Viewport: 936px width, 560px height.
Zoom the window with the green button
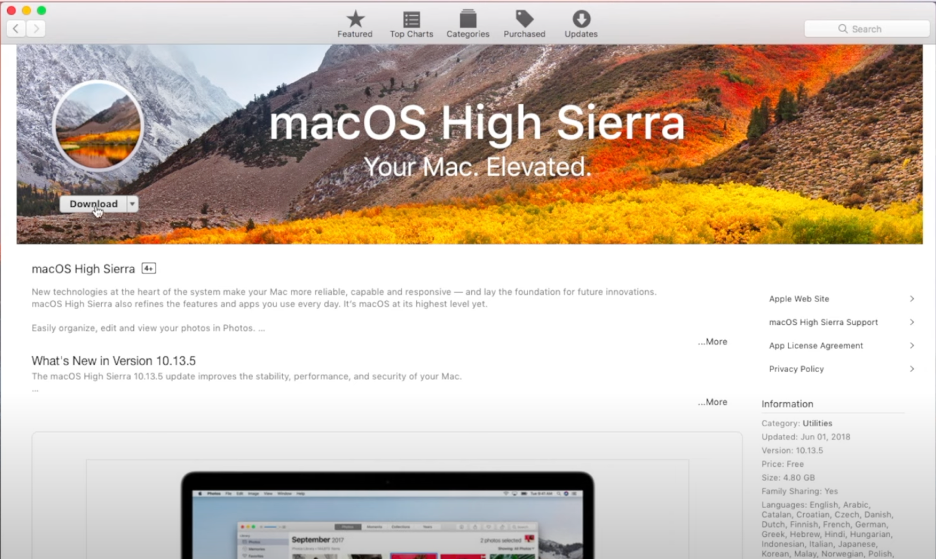[41, 10]
